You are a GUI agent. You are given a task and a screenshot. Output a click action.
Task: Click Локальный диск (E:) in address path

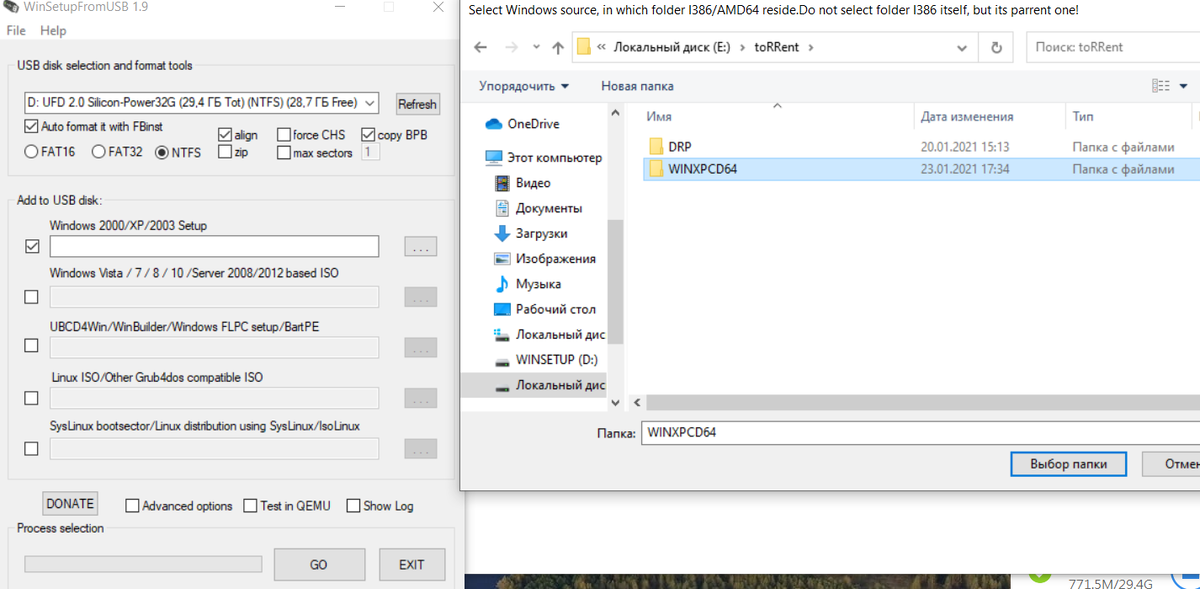click(x=672, y=47)
